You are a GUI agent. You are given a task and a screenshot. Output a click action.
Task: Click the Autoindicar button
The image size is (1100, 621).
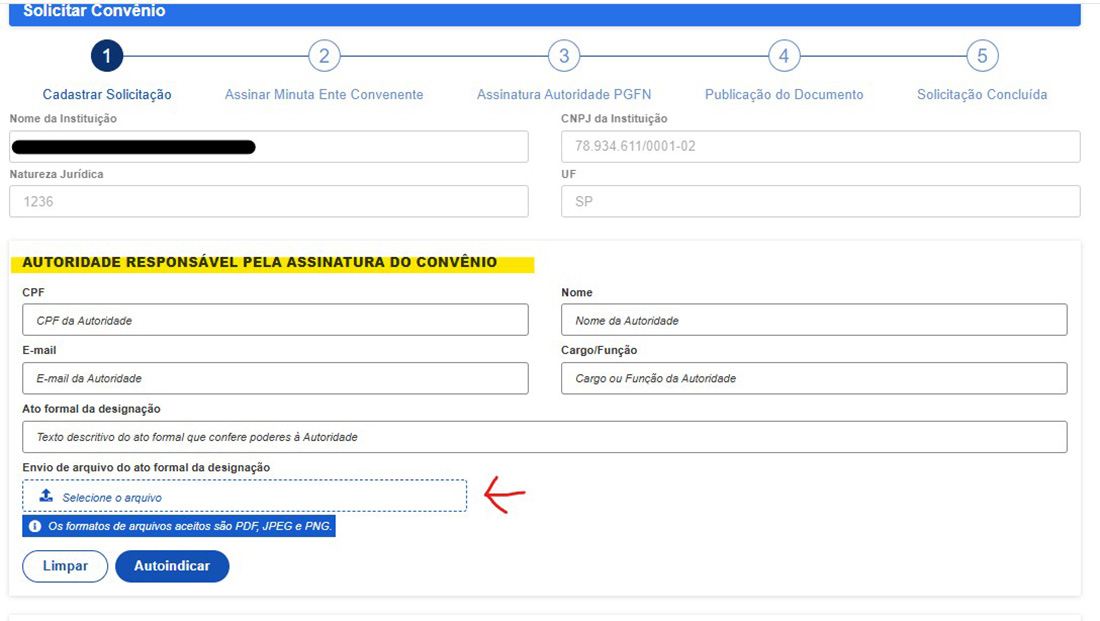tap(172, 566)
